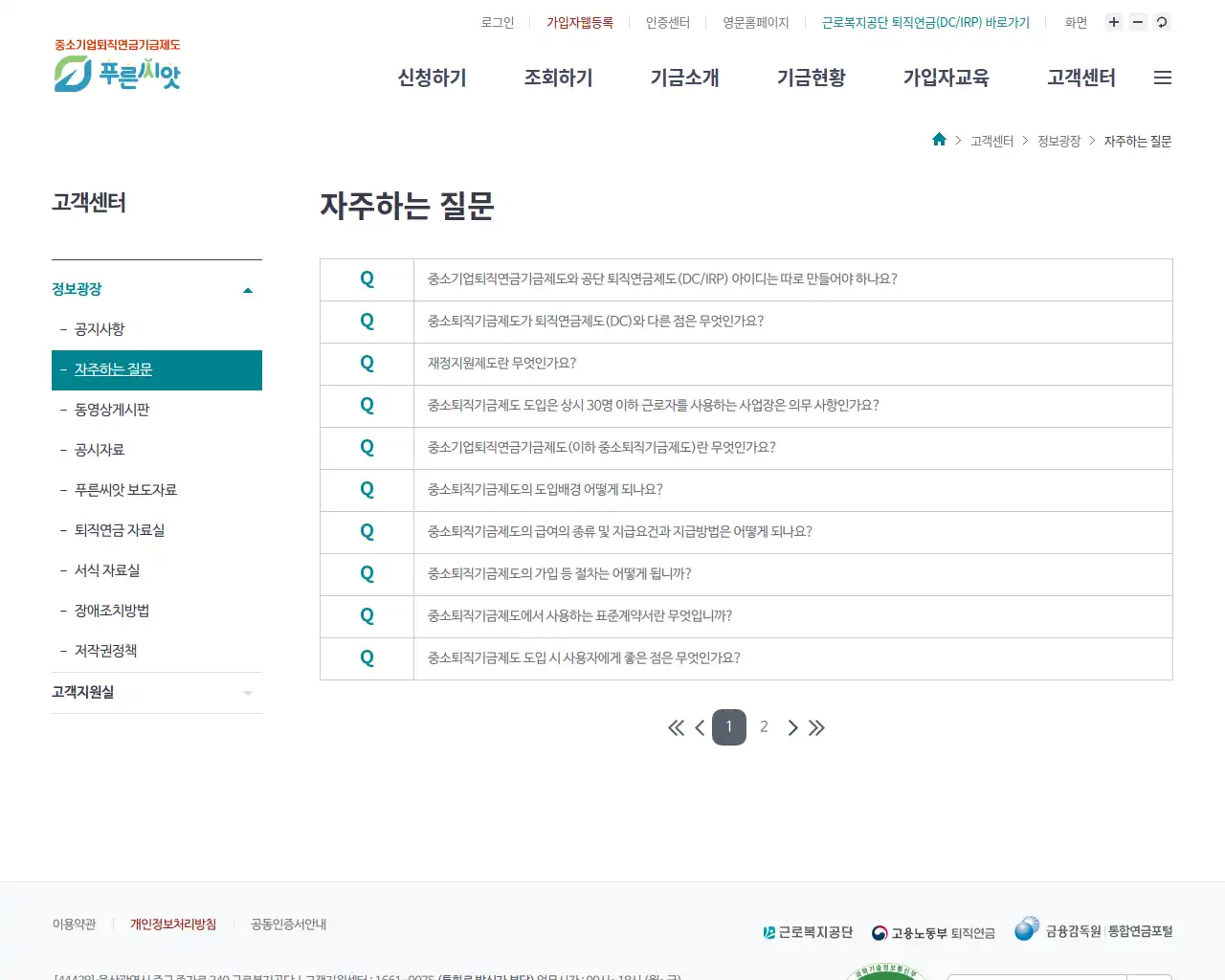Click the 고용노동부 퇴직연금 footer logo

pos(933,930)
